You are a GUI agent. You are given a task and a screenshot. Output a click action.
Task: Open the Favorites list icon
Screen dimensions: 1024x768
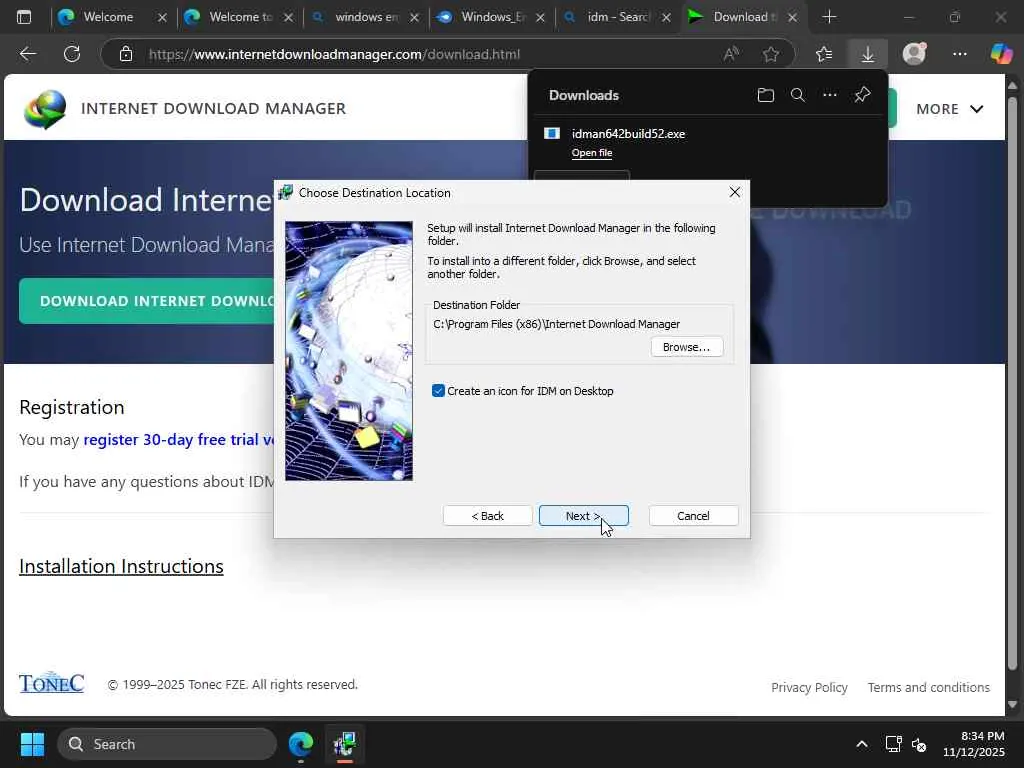click(x=824, y=54)
